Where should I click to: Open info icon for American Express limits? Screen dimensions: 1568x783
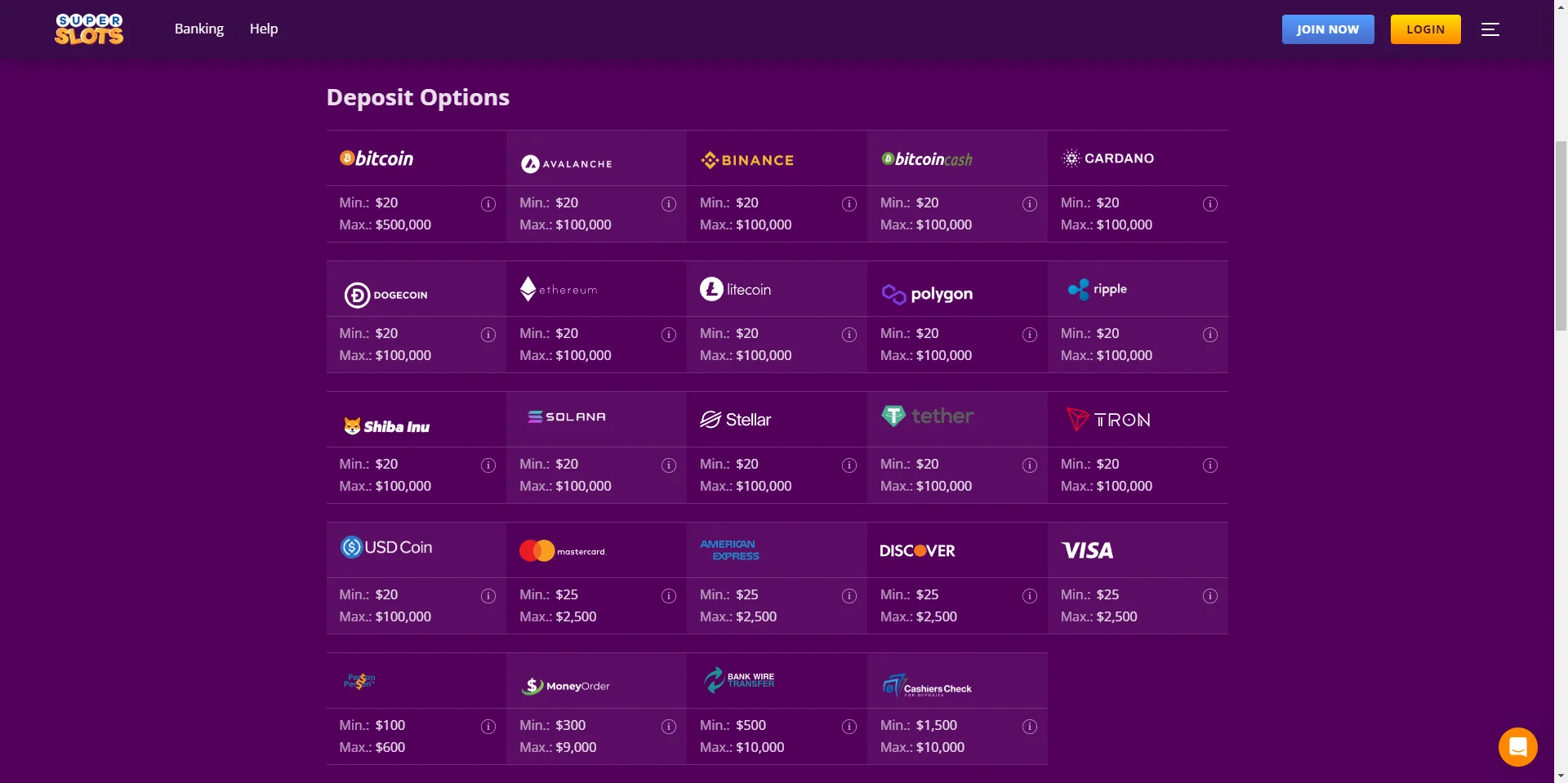pyautogui.click(x=849, y=596)
